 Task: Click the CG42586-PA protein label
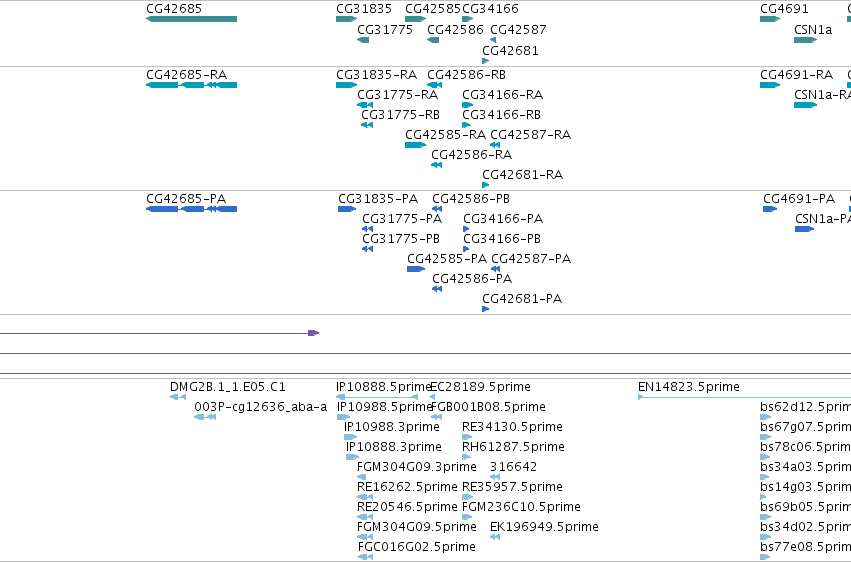click(x=472, y=279)
